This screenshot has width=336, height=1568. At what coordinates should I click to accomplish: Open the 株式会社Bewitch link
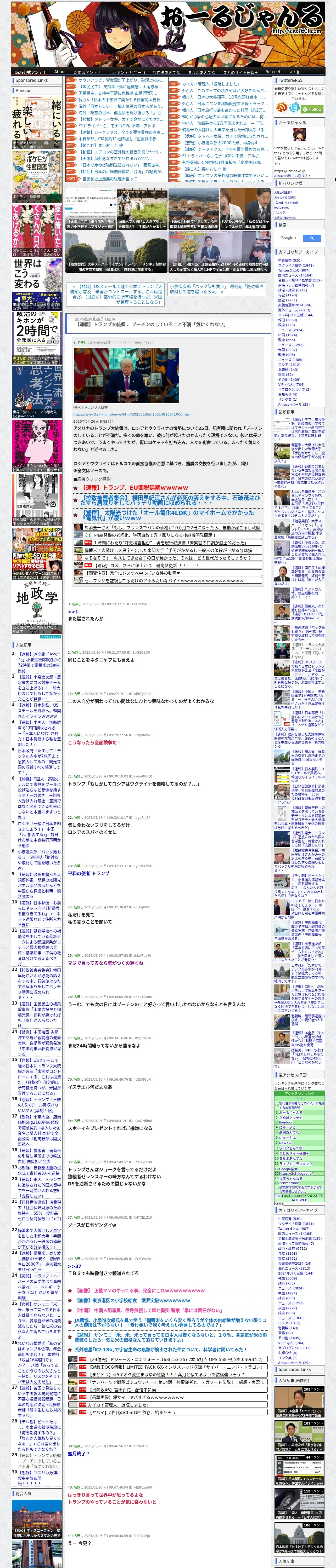tap(285, 217)
